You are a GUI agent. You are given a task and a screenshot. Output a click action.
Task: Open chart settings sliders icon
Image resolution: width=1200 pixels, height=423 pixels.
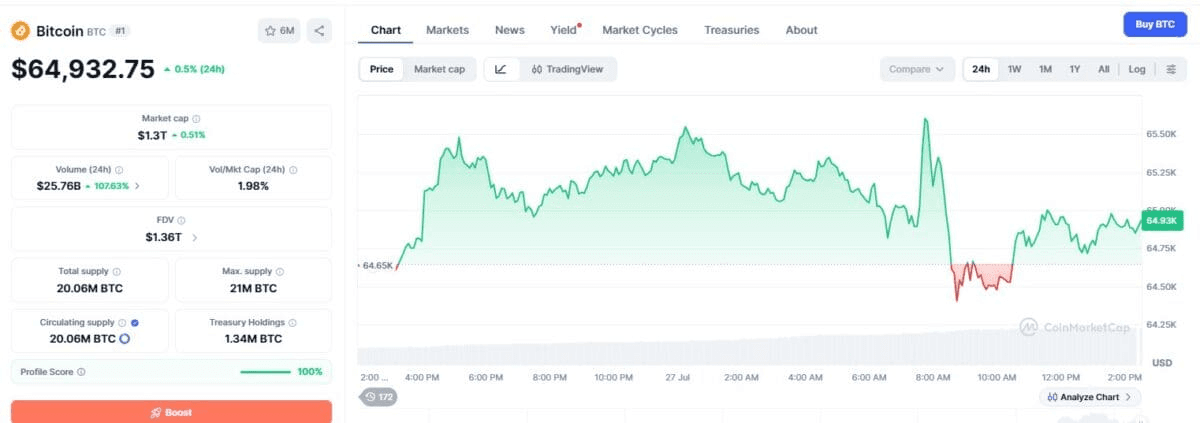(x=1171, y=69)
